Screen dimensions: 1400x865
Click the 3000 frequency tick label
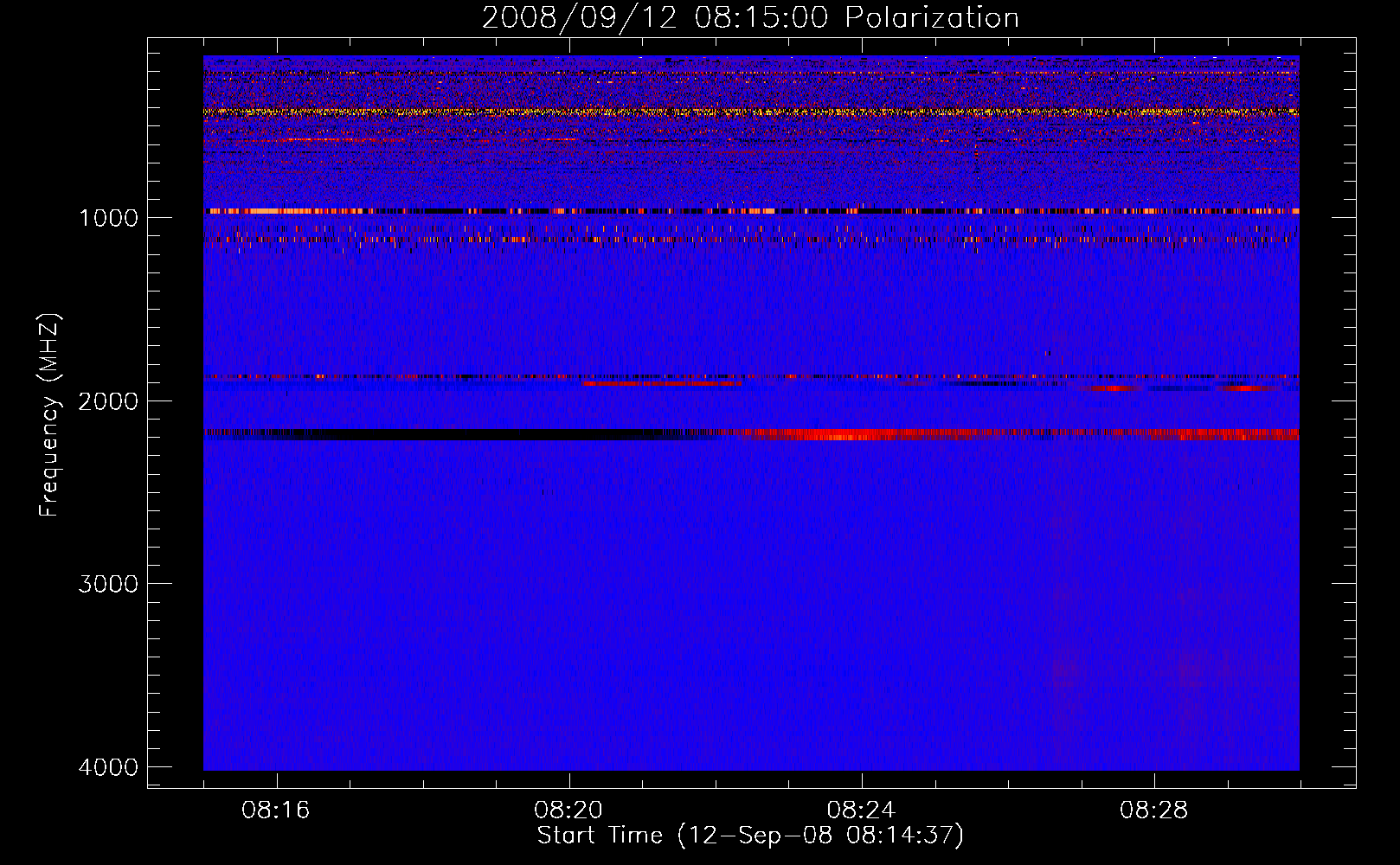point(108,584)
